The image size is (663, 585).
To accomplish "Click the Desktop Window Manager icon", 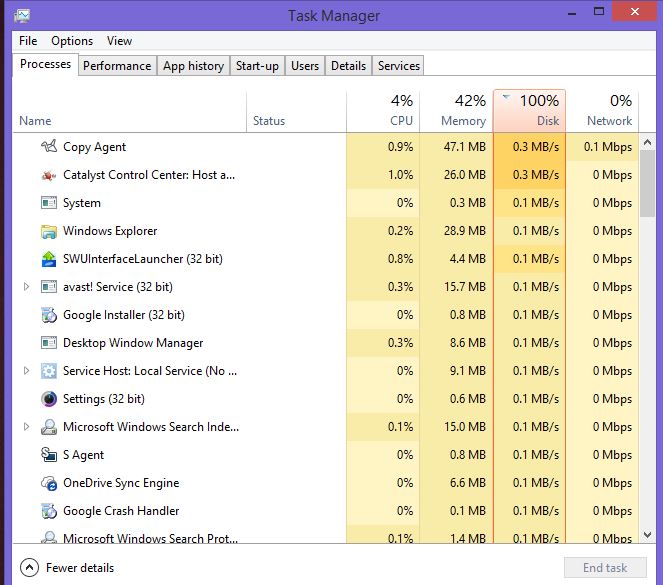I will click(49, 343).
